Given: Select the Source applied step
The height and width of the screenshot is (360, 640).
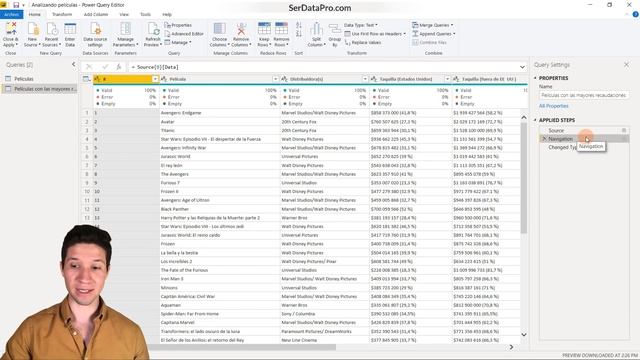Looking at the screenshot, I should pos(584,130).
